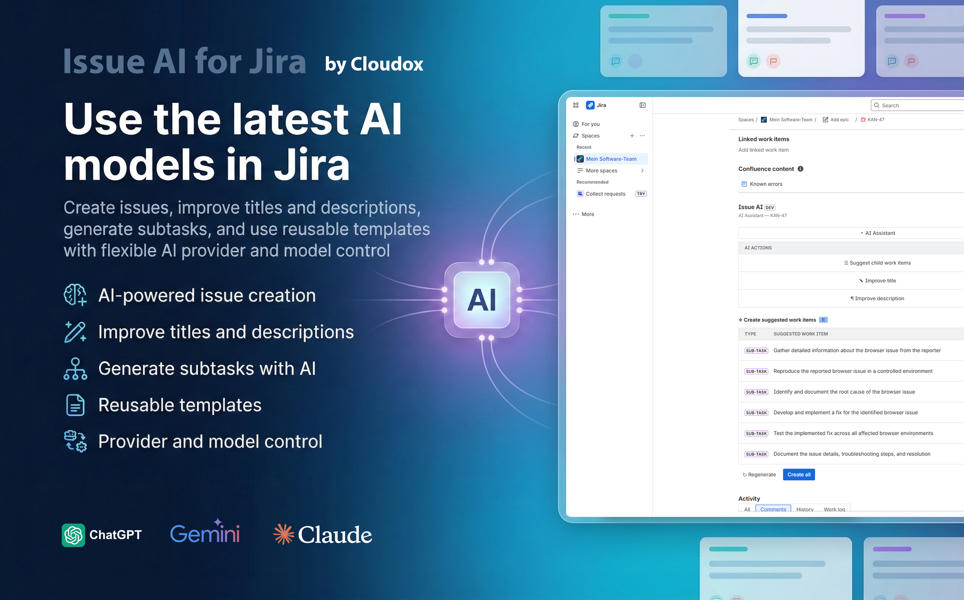This screenshot has height=600, width=964.
Task: Click the brain icon beside AI-powered issue creation
Action: tap(76, 295)
